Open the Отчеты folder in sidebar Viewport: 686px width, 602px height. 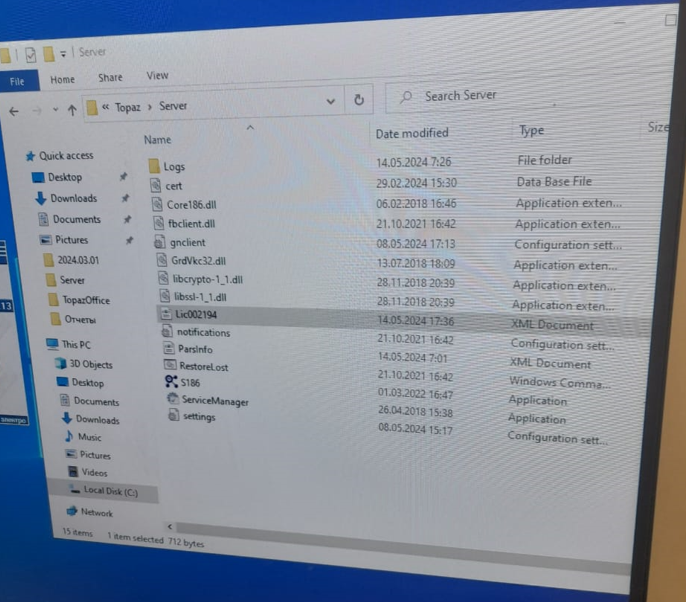(80, 320)
